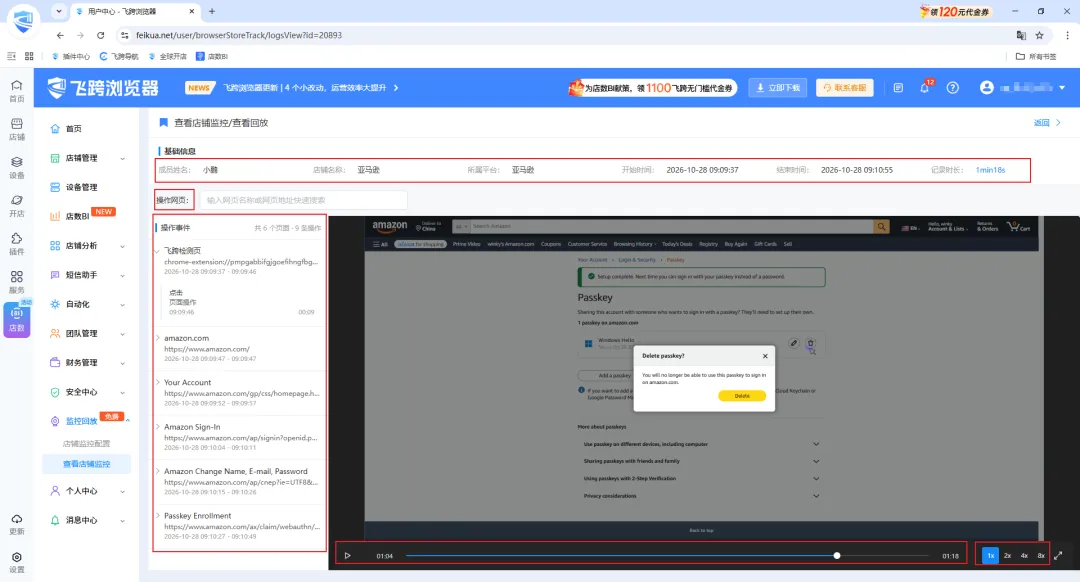
Task: Select 开店 in the far-left icon rail
Action: (17, 206)
